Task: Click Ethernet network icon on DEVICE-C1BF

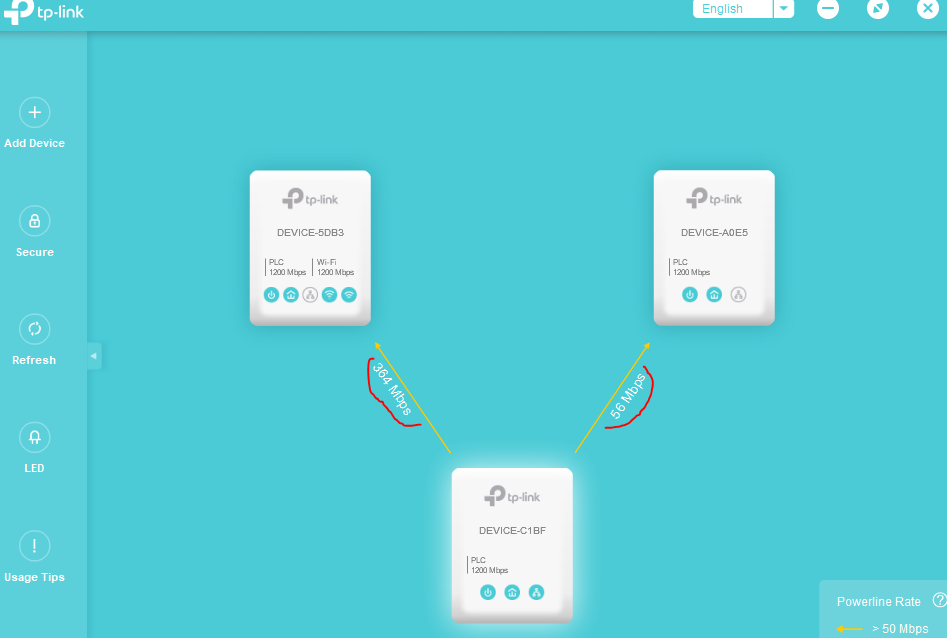Action: point(536,593)
